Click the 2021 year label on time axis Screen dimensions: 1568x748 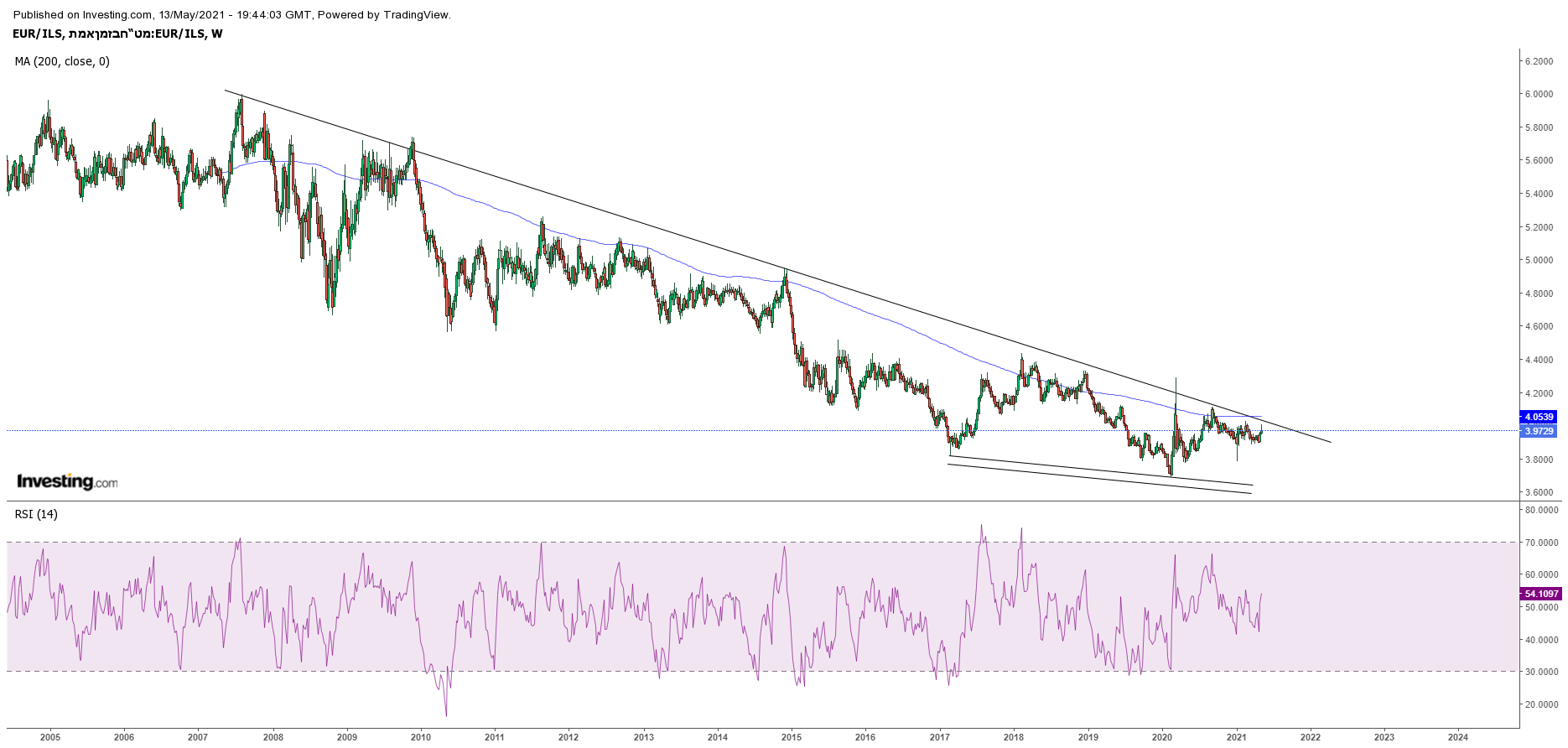(1237, 737)
